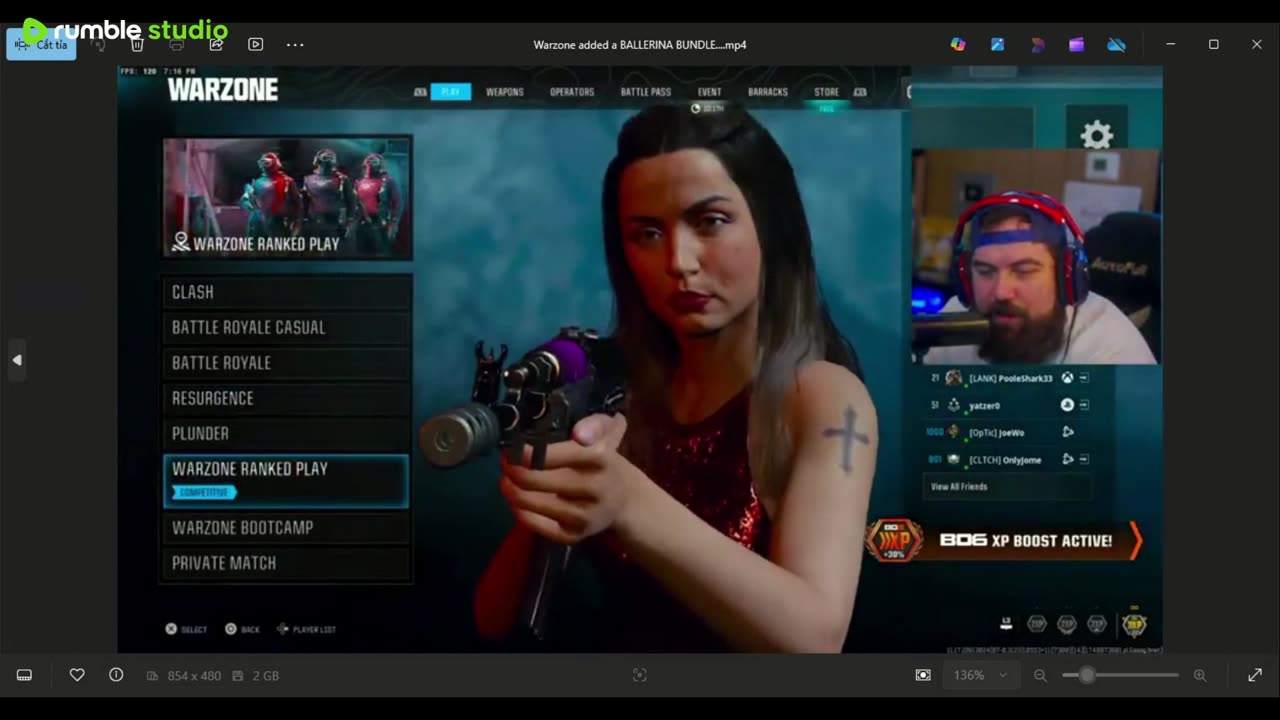Click the 2 GB file size text
Viewport: 1280px width, 720px height.
coord(265,676)
